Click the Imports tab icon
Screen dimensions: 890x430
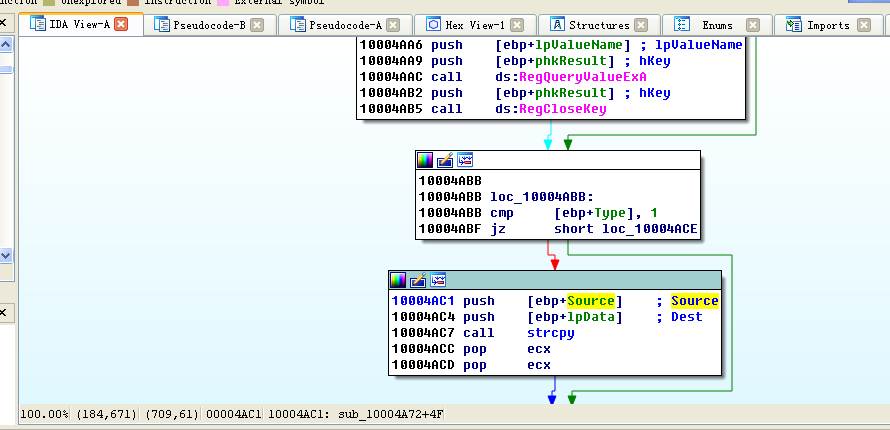click(x=794, y=25)
